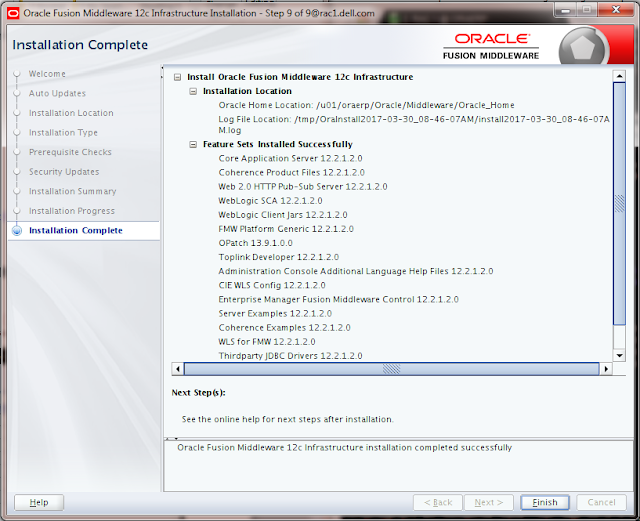Click the Oracle Fusion Middleware pentagon logo
Viewport: 640px width, 521px height.
tap(582, 48)
